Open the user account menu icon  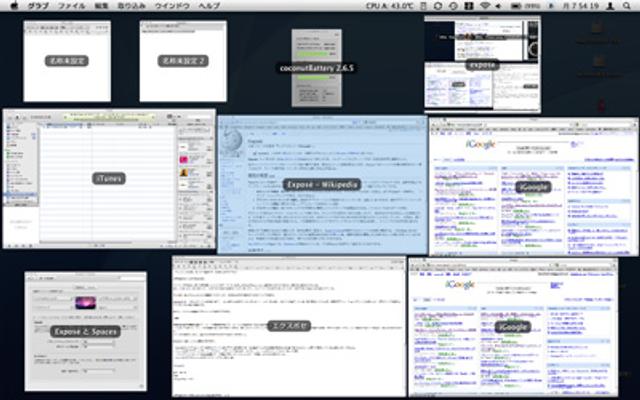tap(610, 6)
